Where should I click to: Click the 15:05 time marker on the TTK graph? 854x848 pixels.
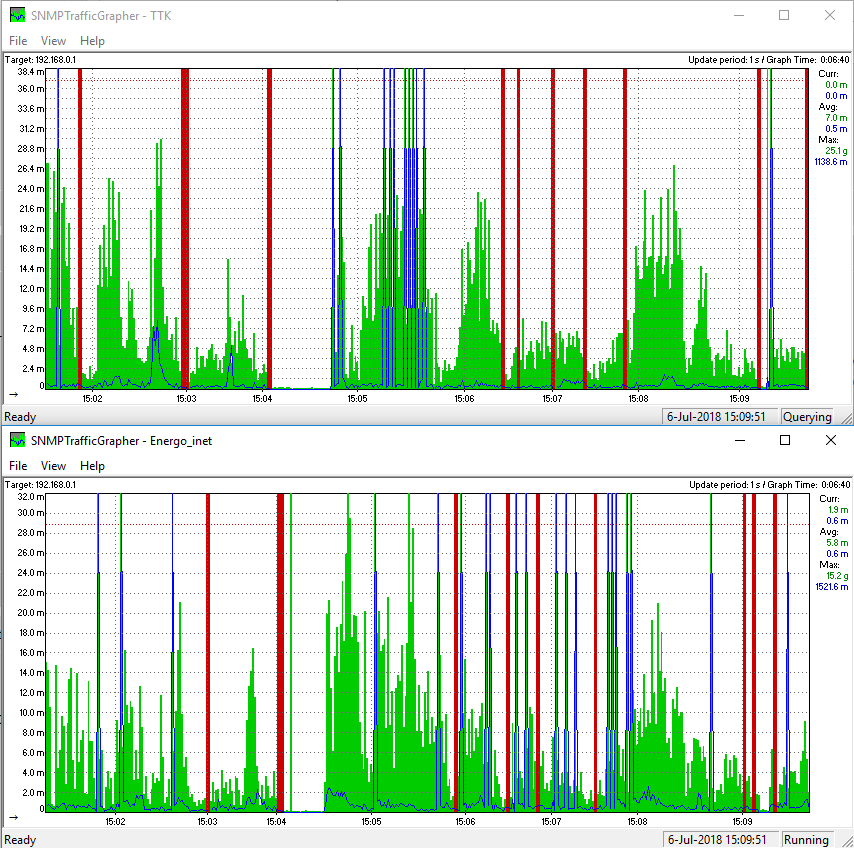coord(357,398)
